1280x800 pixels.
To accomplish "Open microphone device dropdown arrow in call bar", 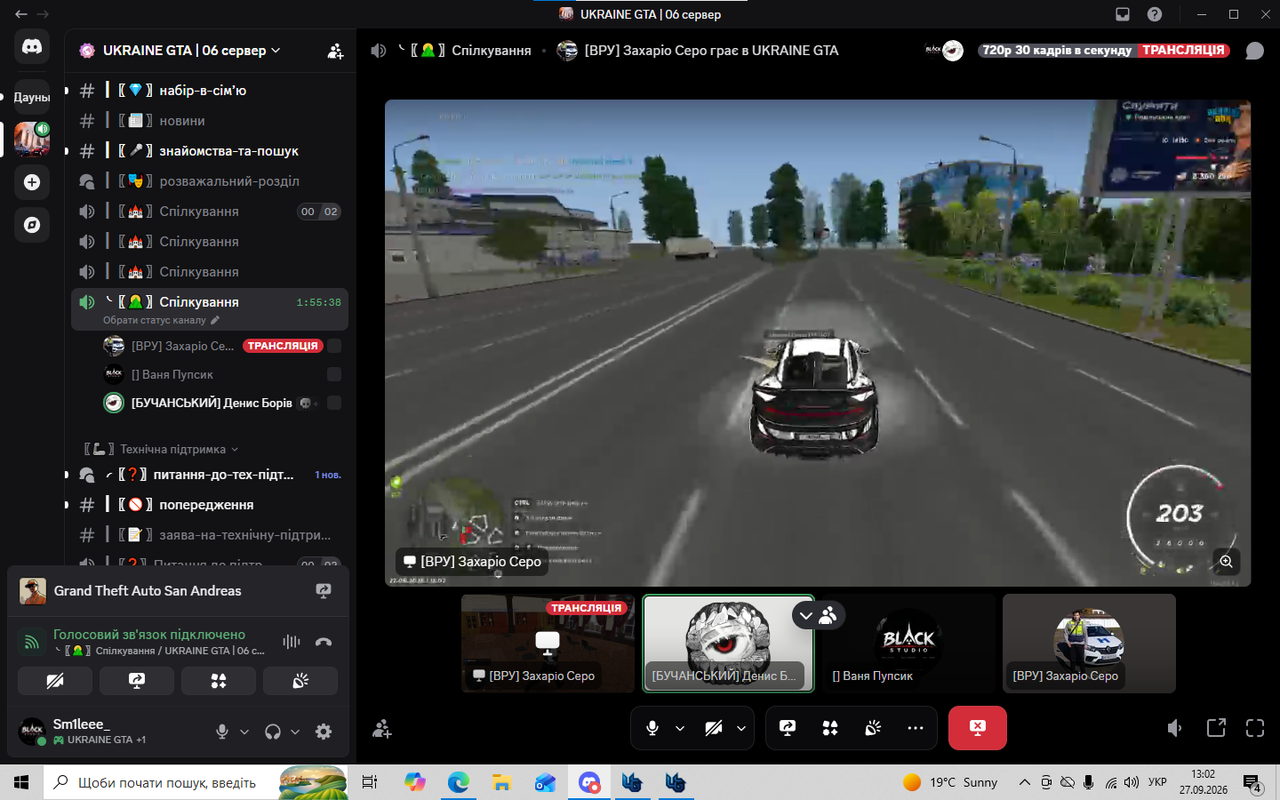I will pyautogui.click(x=680, y=728).
